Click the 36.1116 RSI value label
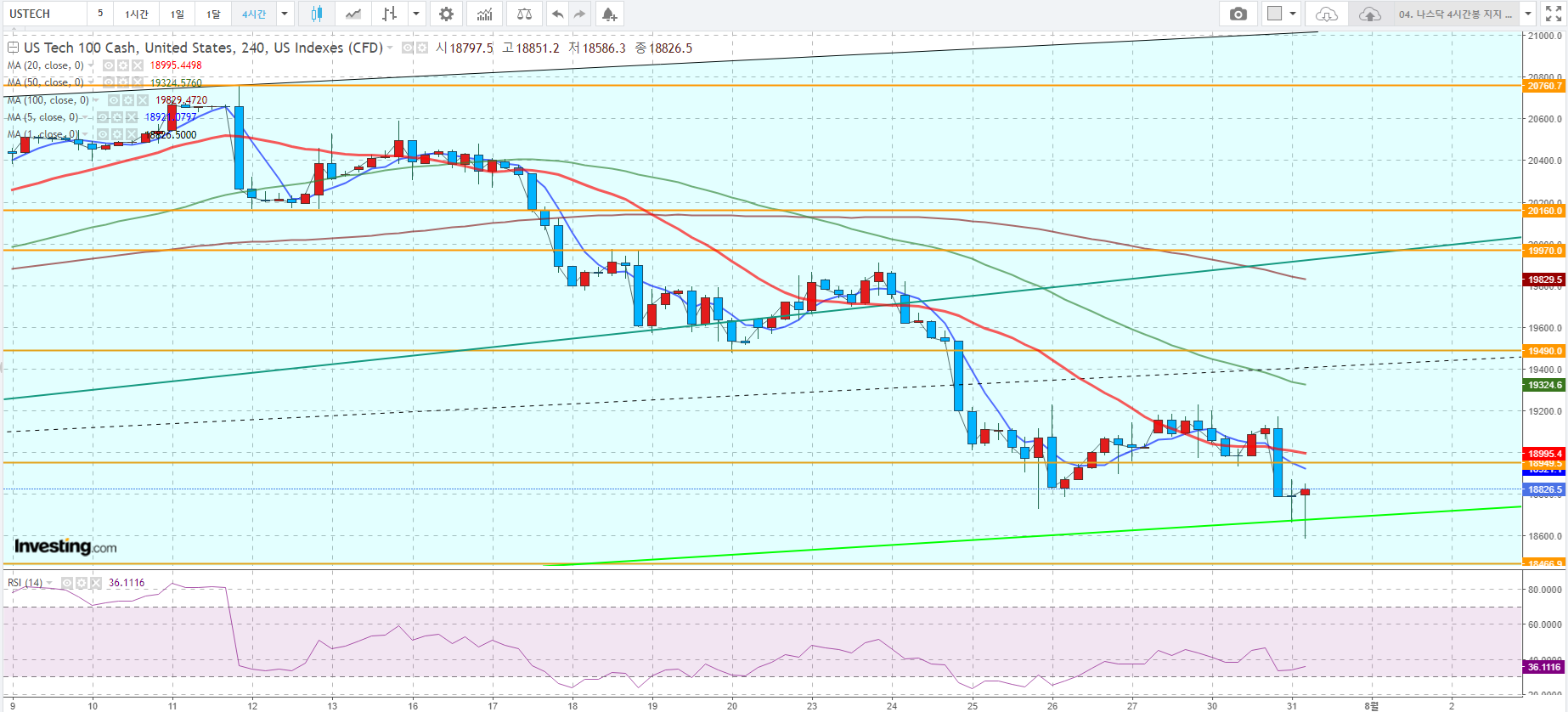Viewport: 1568px width, 712px height. coord(1544,667)
